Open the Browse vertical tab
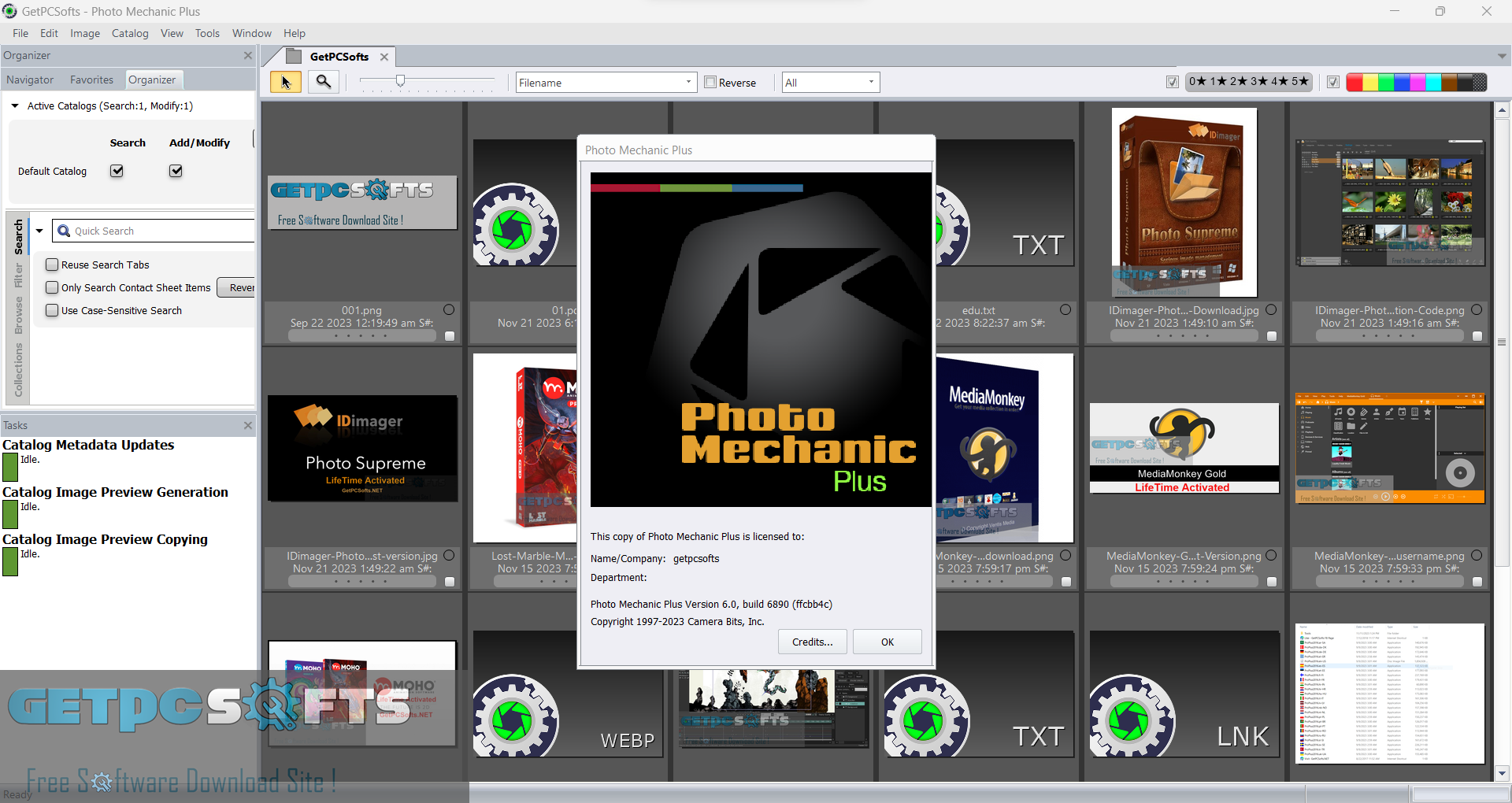The height and width of the screenshot is (803, 1512). pos(19,315)
